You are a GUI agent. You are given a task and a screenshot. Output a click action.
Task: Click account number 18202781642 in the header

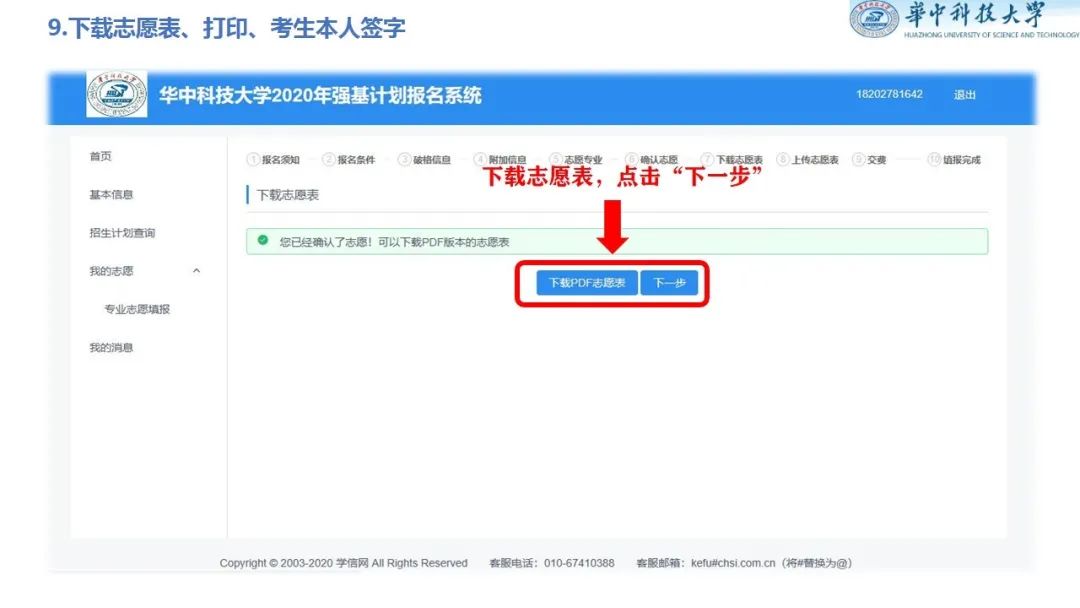pos(889,94)
